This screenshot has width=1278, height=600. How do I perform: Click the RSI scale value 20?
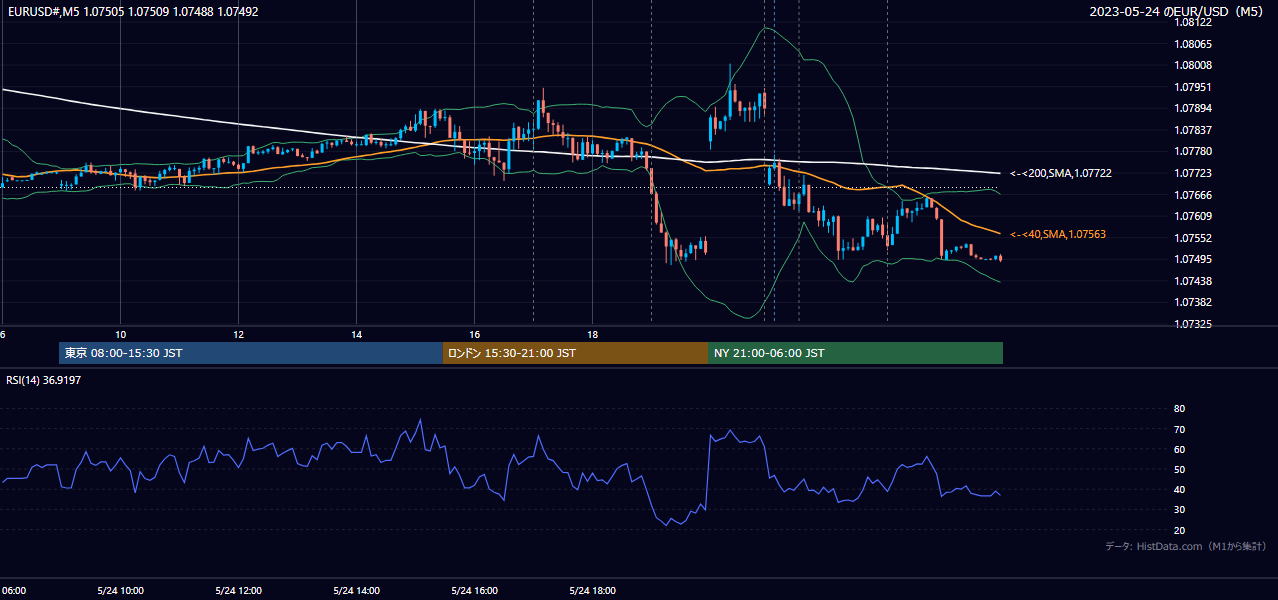tap(1179, 530)
